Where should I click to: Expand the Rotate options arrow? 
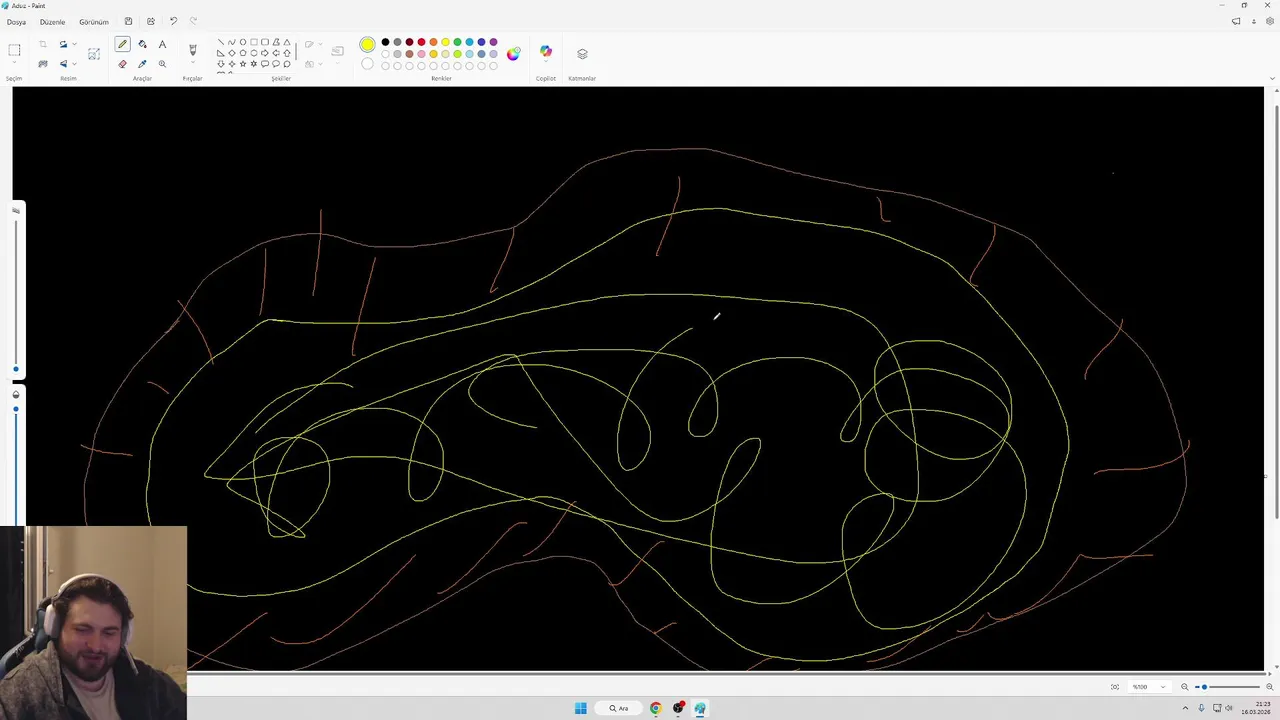(x=74, y=44)
